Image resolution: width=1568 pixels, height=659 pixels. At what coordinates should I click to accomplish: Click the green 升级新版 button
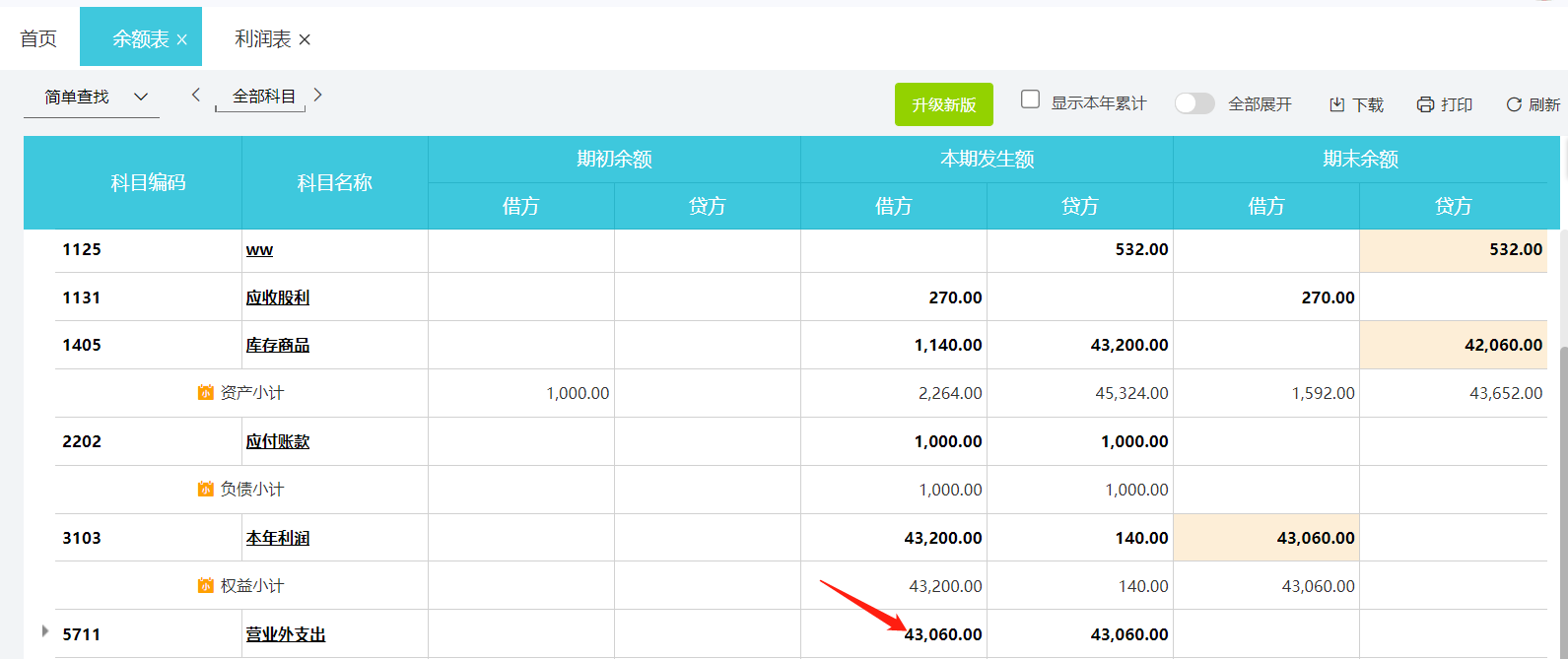pos(943,104)
